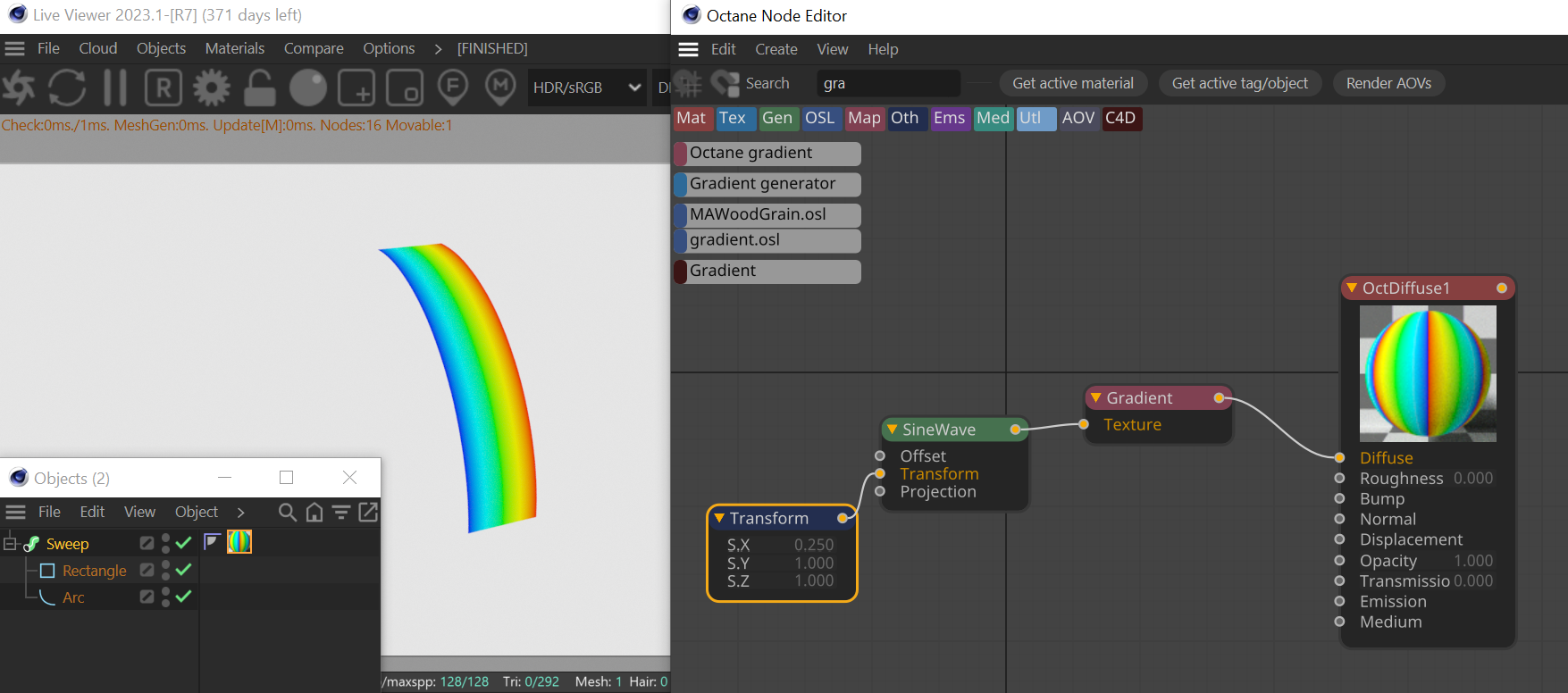Open Live Viewer Options menu
1568x693 pixels.
point(389,48)
